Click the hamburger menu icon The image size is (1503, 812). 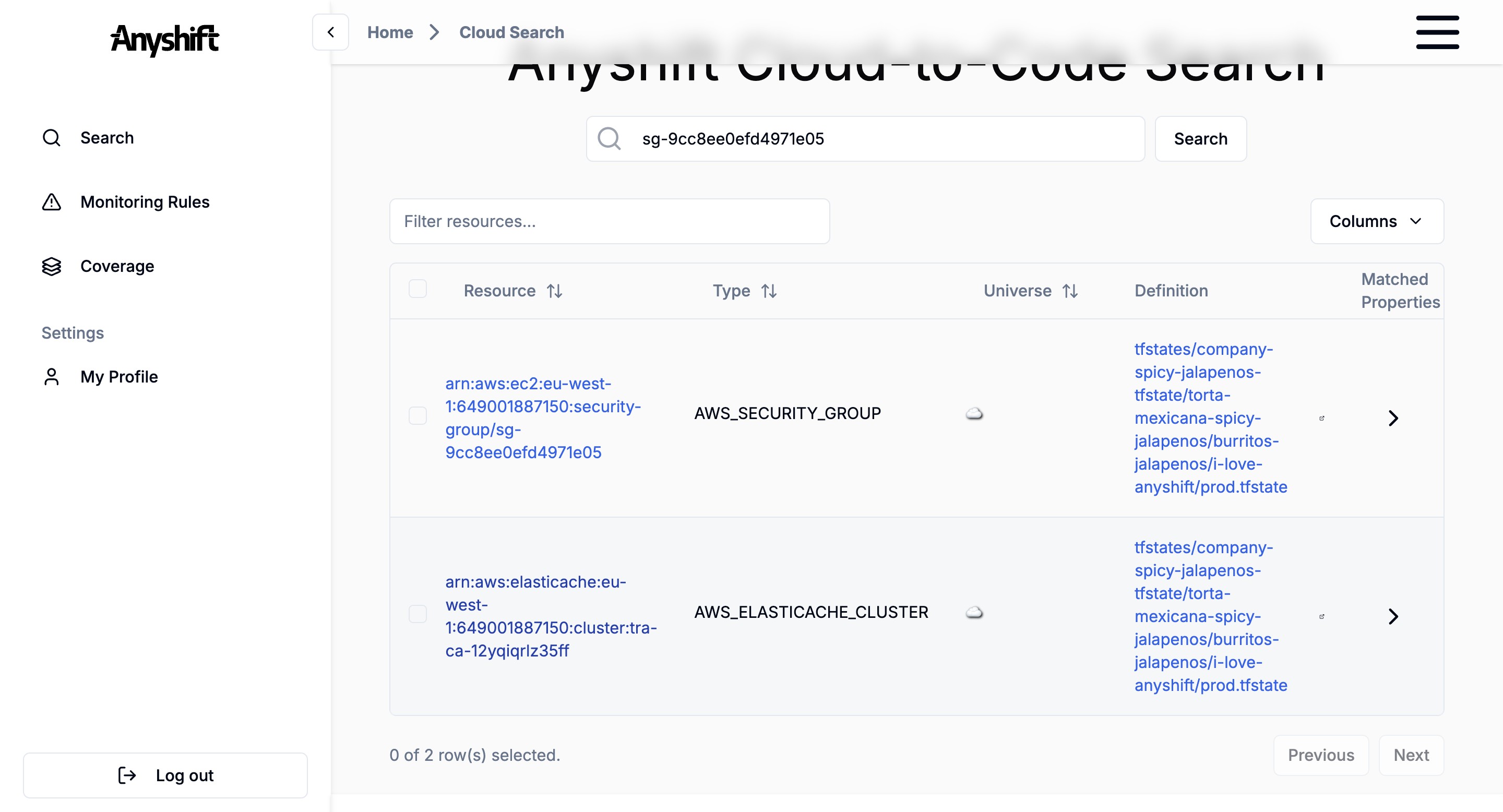tap(1437, 32)
